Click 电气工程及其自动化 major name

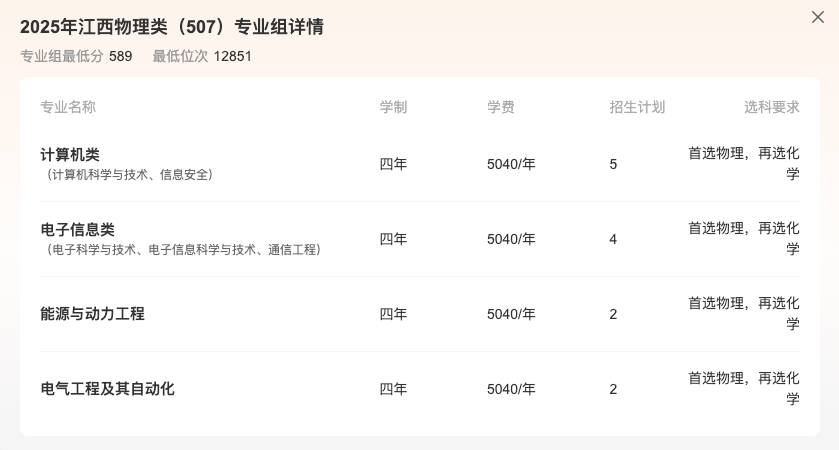[108, 388]
